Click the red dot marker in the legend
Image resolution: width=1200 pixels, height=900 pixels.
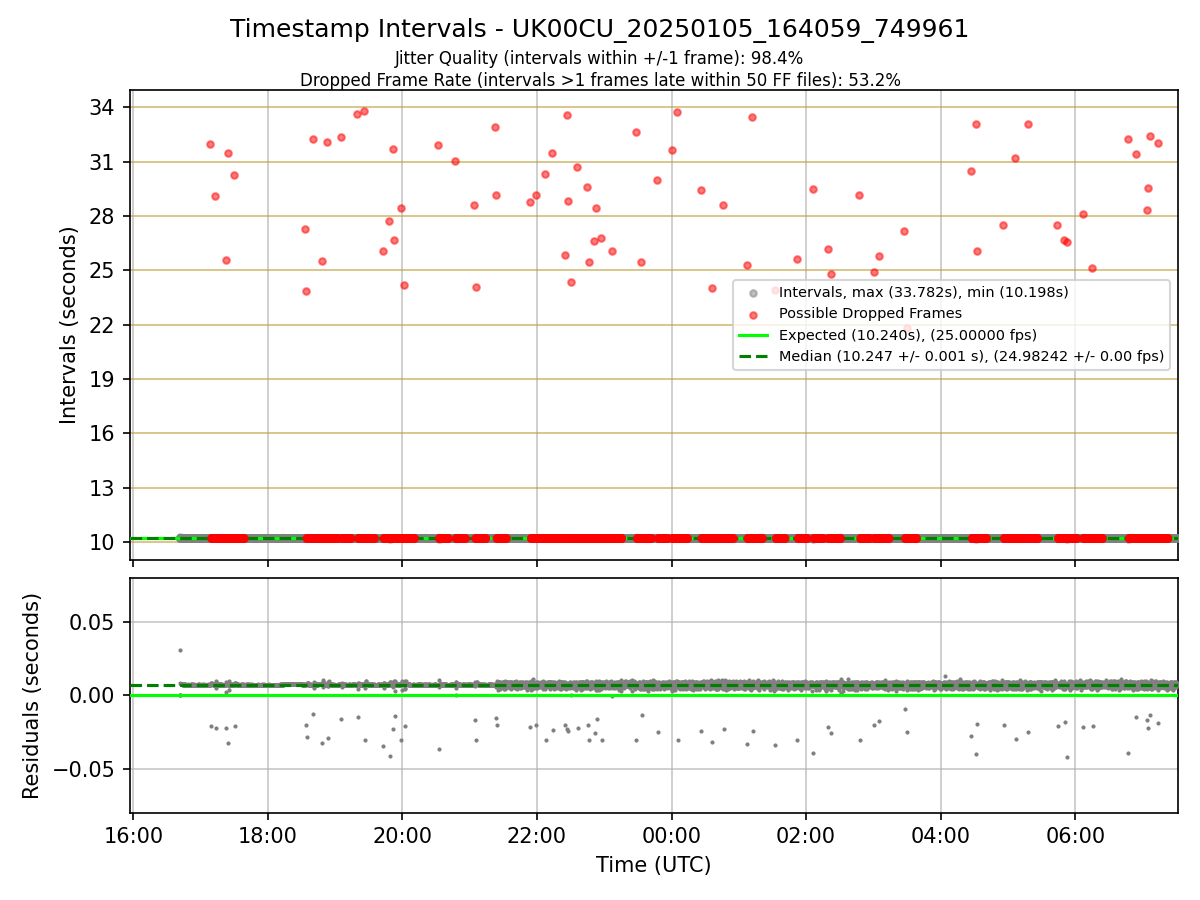(754, 313)
